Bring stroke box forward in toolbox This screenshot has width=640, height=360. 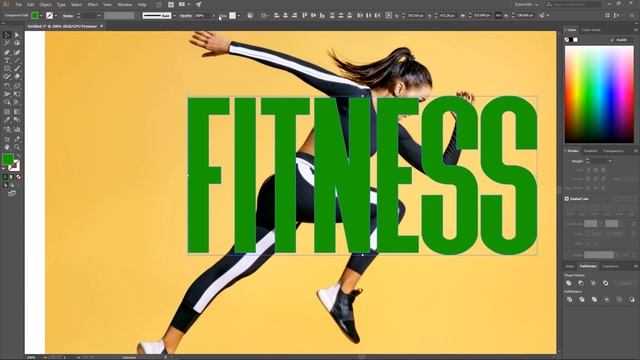pyautogui.click(x=14, y=165)
